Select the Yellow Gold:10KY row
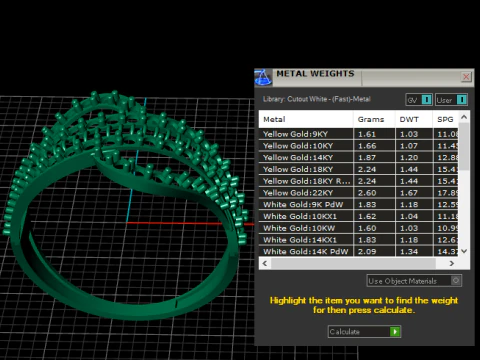 click(358, 146)
